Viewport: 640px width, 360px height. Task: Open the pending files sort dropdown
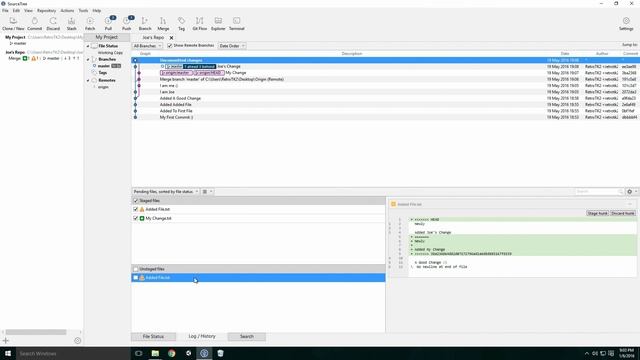(x=166, y=191)
